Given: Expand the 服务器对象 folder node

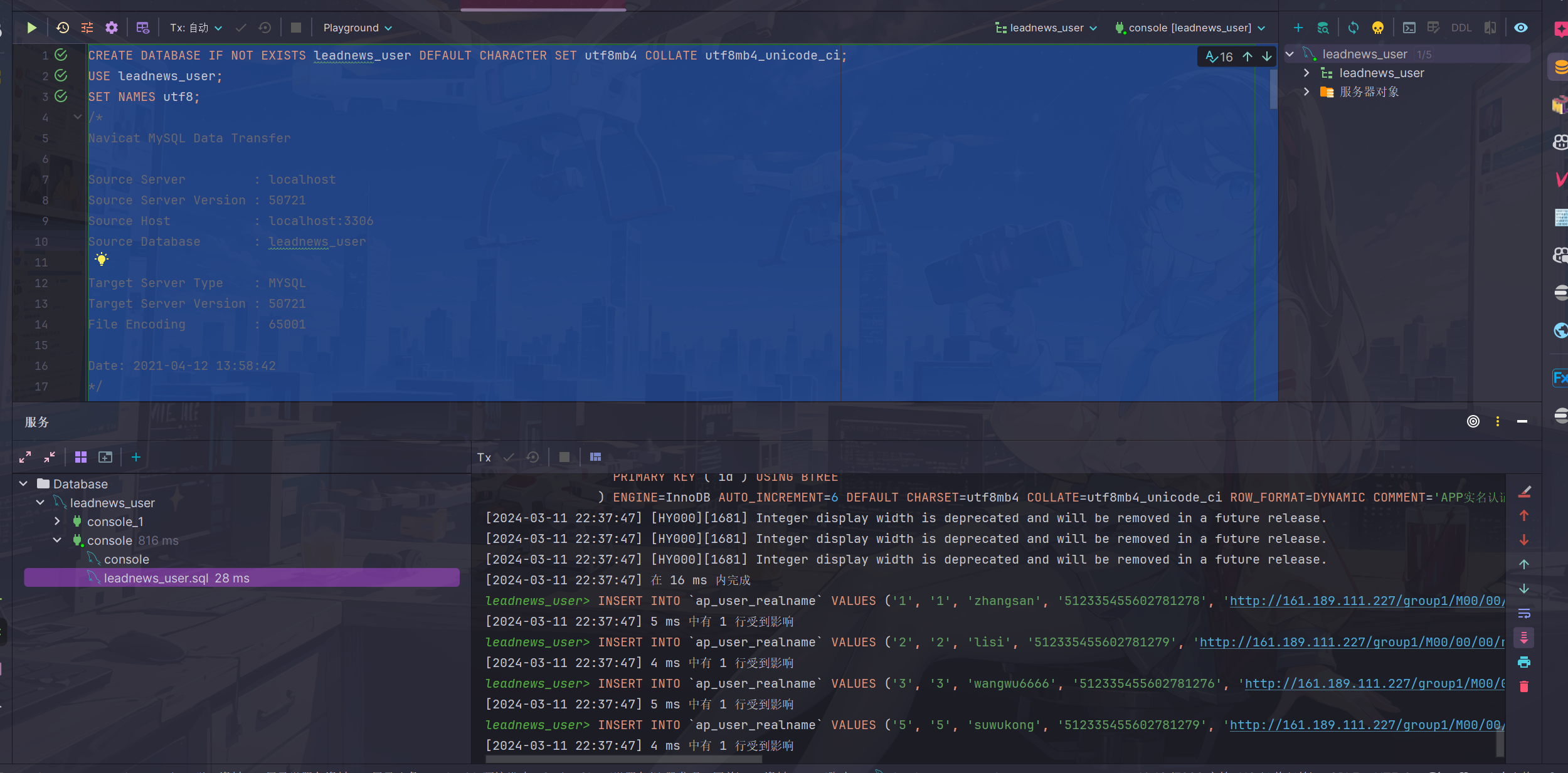Looking at the screenshot, I should coord(1306,92).
